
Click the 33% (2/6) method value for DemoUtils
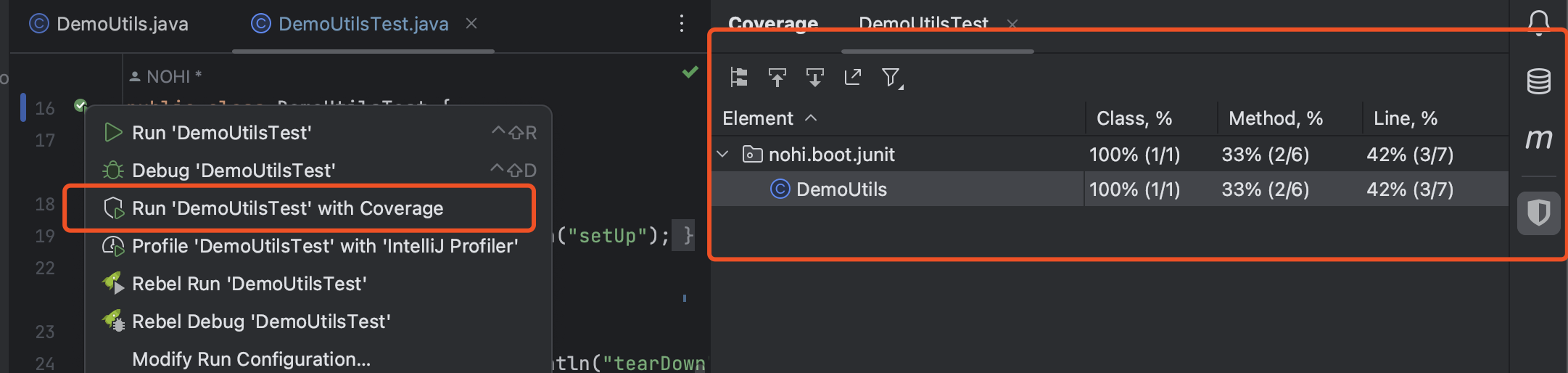pos(1266,189)
